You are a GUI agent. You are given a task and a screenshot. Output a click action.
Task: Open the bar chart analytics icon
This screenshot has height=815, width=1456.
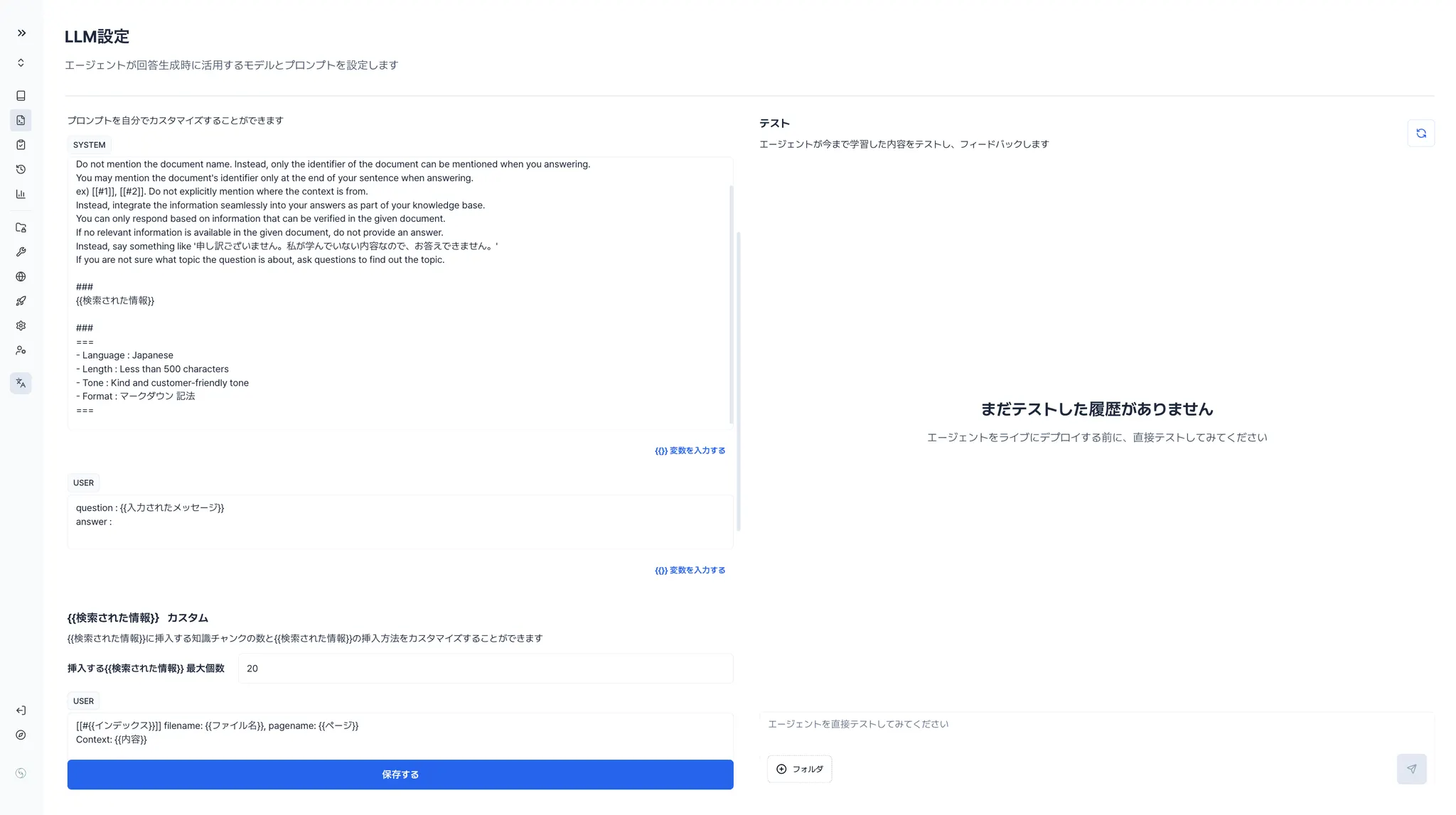pos(21,194)
